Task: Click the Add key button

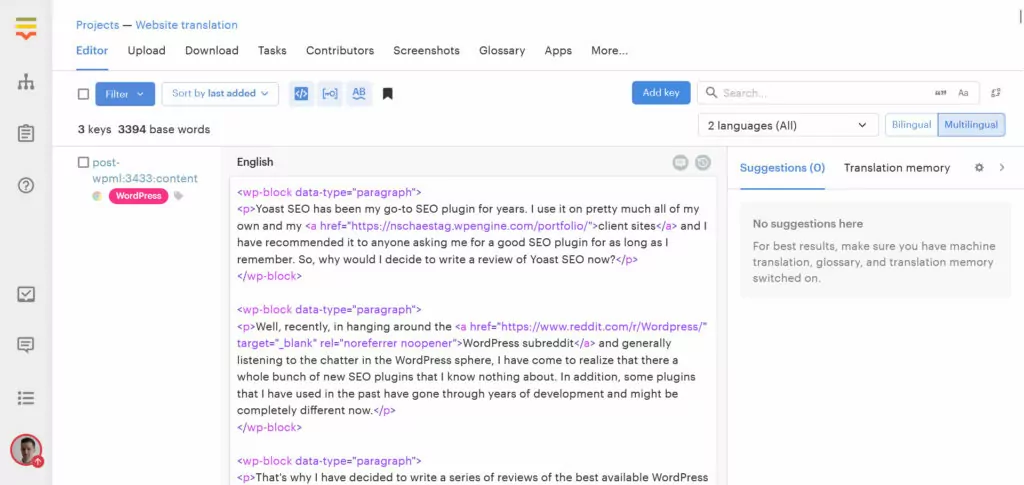Action: [x=661, y=93]
